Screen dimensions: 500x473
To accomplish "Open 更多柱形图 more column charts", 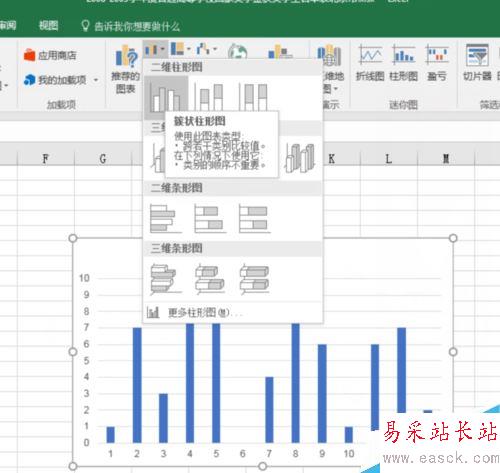I will tap(233, 312).
